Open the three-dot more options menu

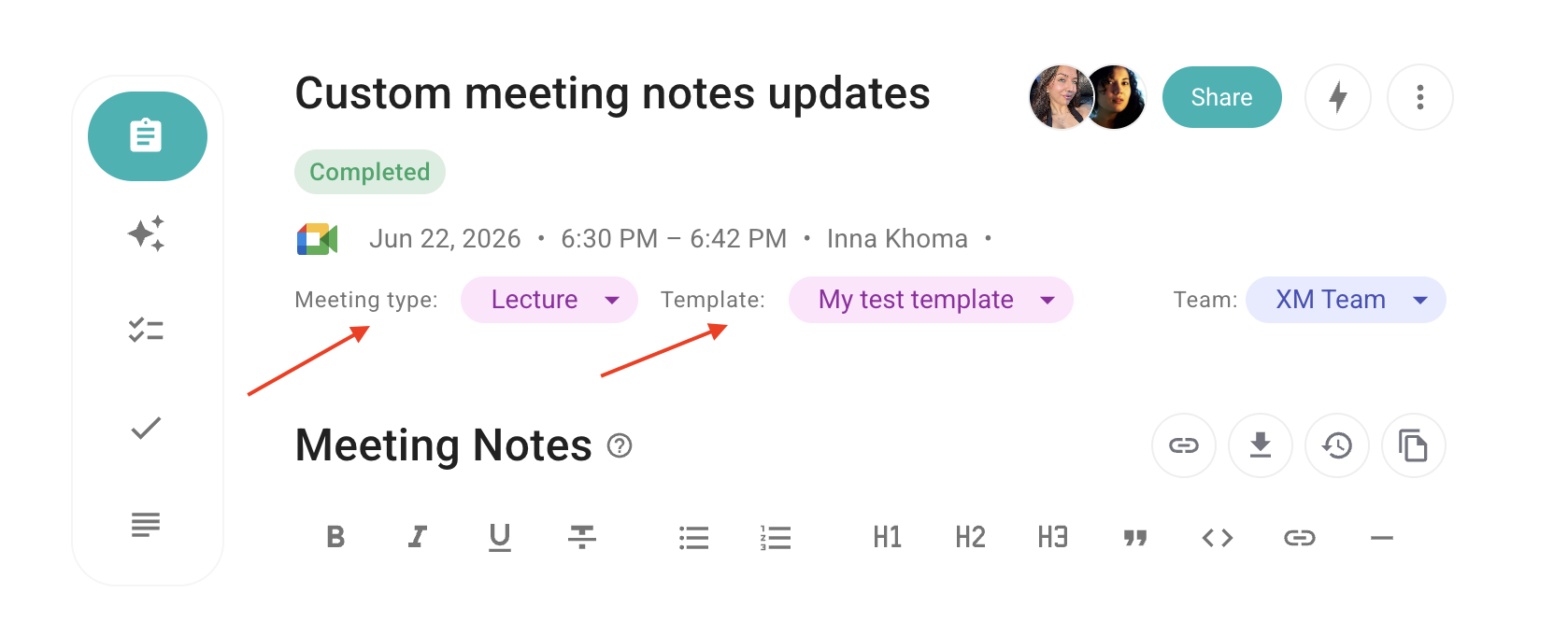(x=1420, y=97)
